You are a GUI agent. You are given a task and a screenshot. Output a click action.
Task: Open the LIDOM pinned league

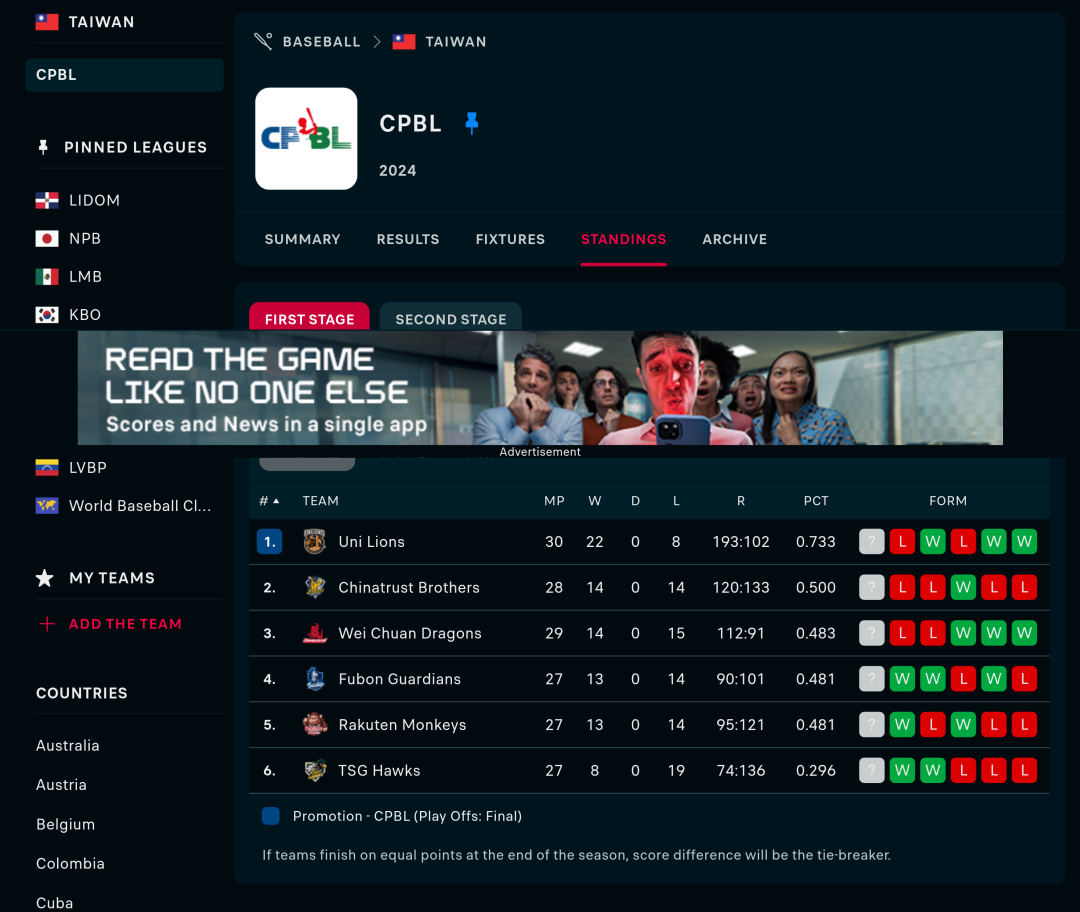(x=94, y=200)
